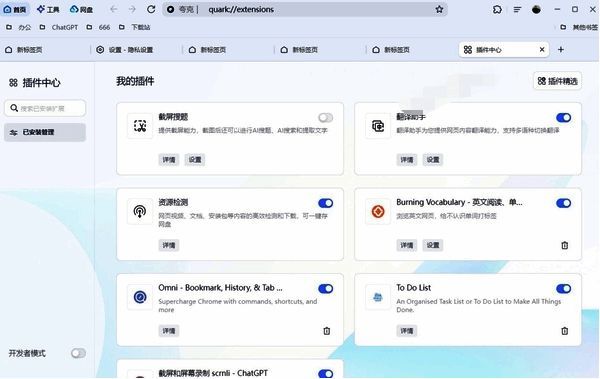Switch to the first new tab page
The height and width of the screenshot is (379, 600).
point(44,50)
